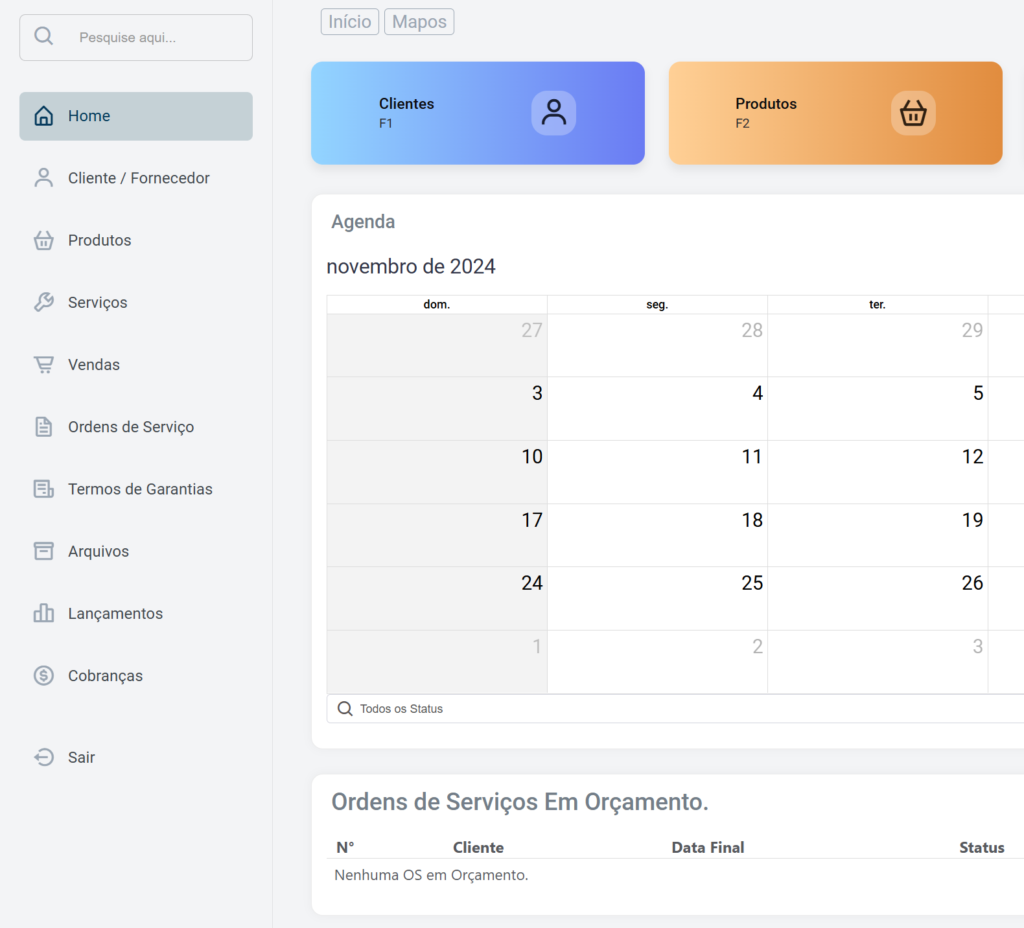Image resolution: width=1024 pixels, height=928 pixels.
Task: Click the house icon next to Home
Action: pyautogui.click(x=44, y=116)
